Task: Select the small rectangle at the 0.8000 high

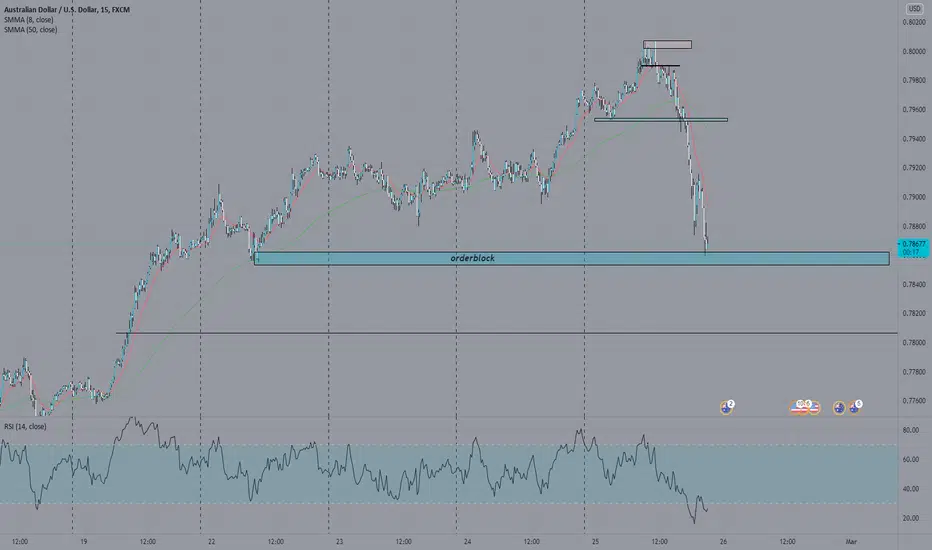Action: pyautogui.click(x=667, y=45)
